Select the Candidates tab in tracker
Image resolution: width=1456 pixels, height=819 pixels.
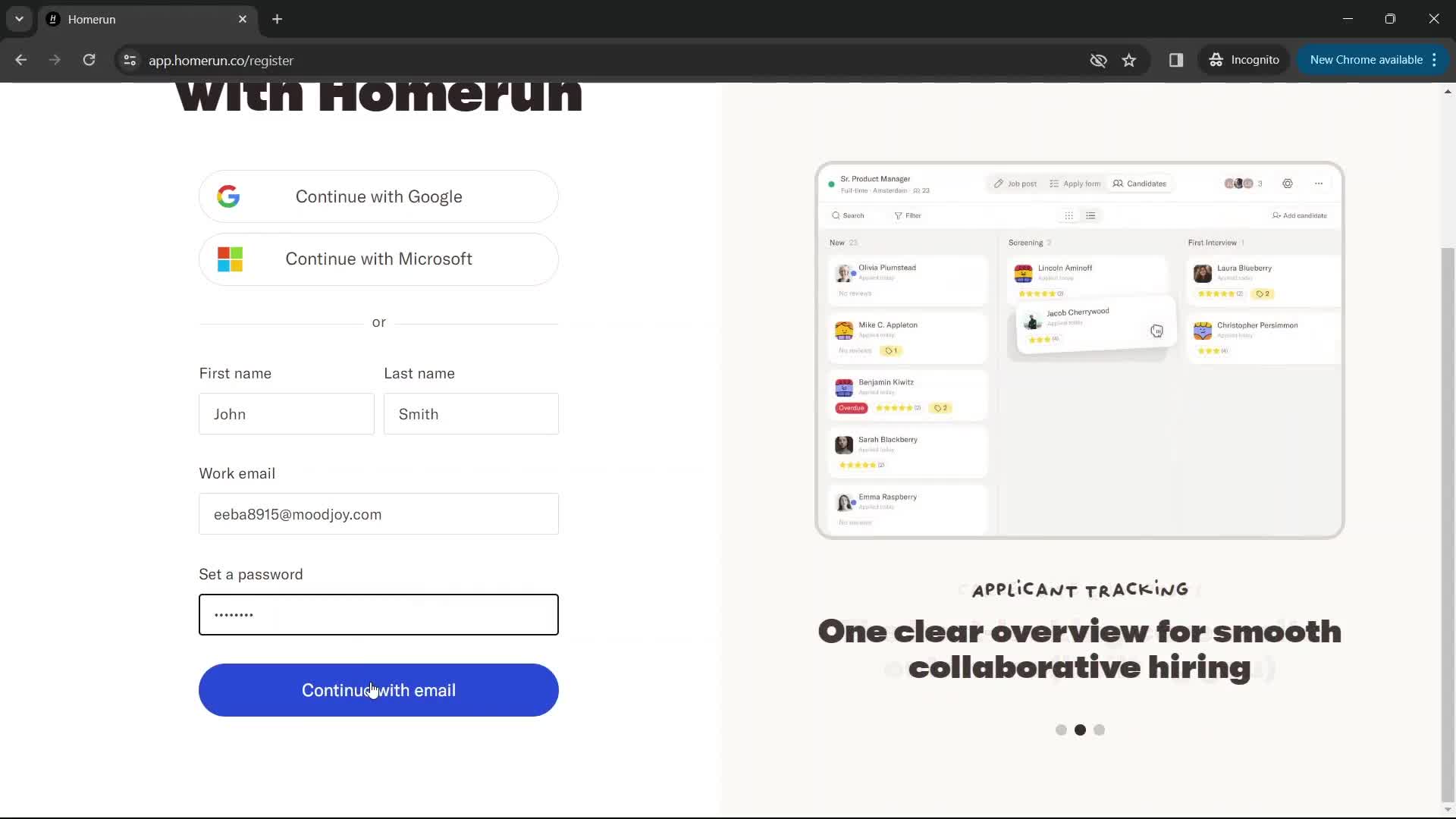[1140, 183]
